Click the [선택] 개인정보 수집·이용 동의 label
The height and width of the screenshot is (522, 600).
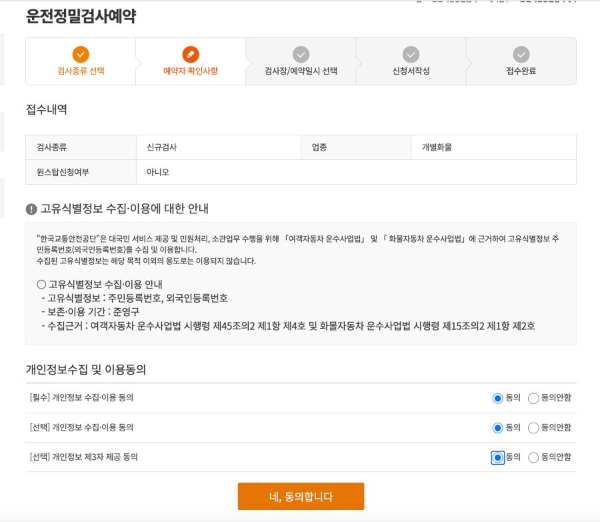[82, 427]
